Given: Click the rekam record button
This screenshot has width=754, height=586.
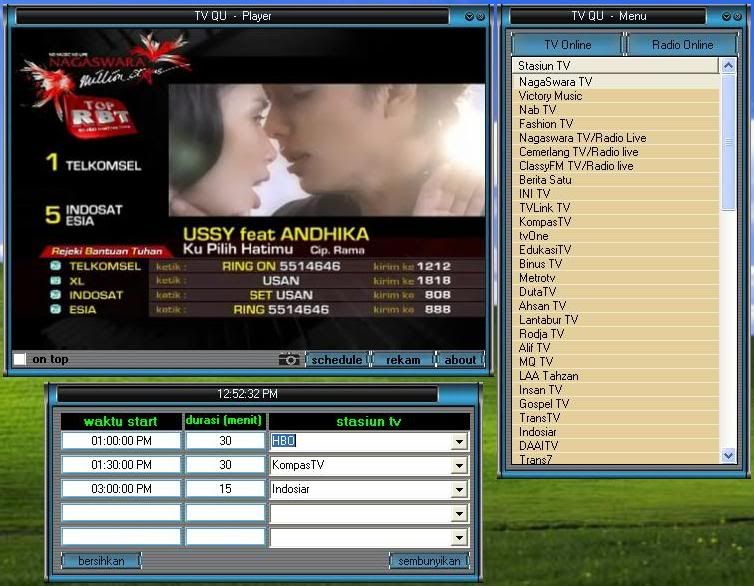Looking at the screenshot, I should 403,360.
